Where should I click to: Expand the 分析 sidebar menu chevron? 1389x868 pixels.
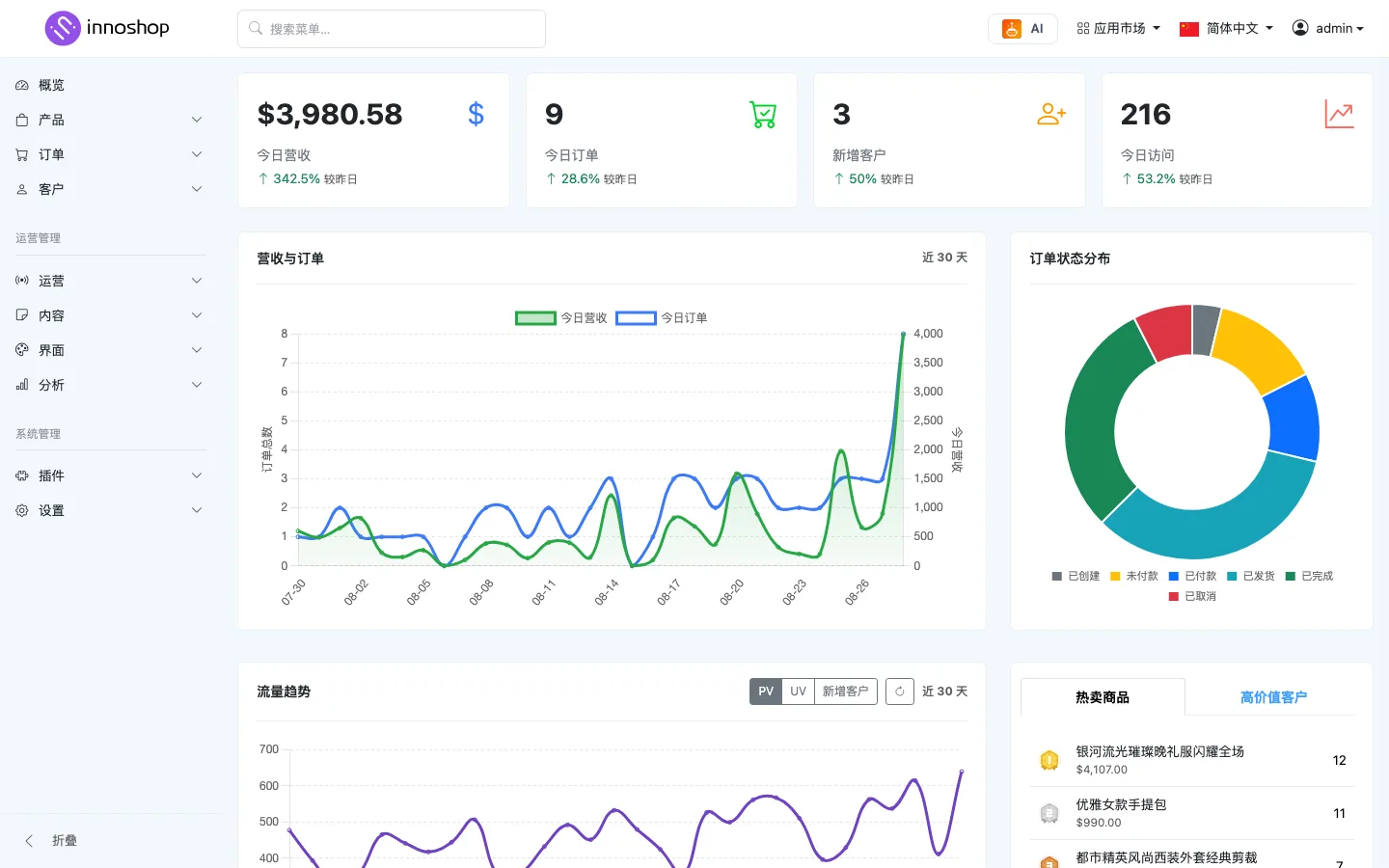pos(197,385)
